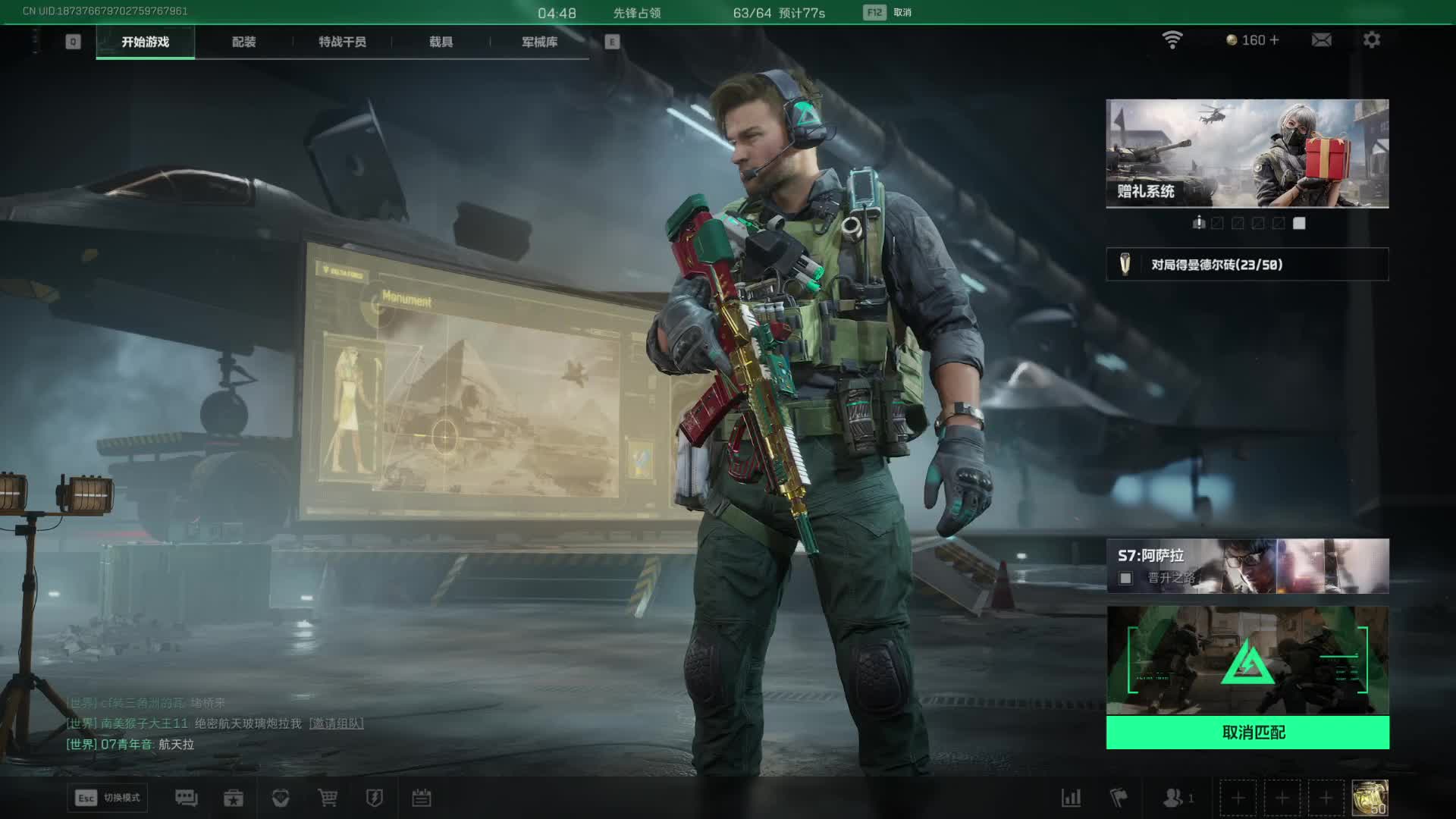Click the first empty squad slot plus
Image resolution: width=1456 pixels, height=819 pixels.
point(1238,798)
